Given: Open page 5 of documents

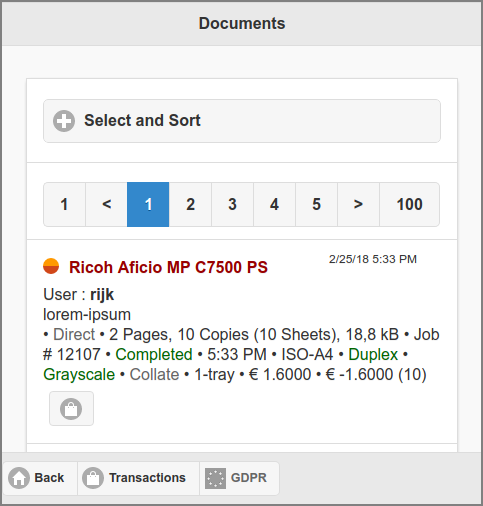Looking at the screenshot, I should (x=316, y=204).
